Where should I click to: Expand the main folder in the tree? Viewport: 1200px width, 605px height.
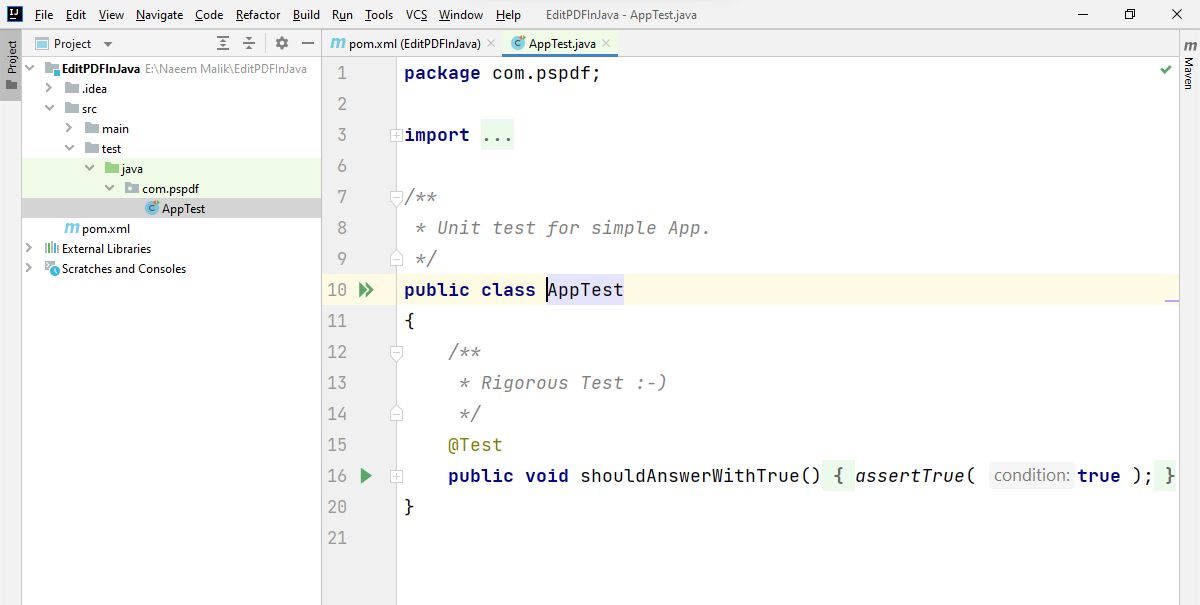coord(69,128)
